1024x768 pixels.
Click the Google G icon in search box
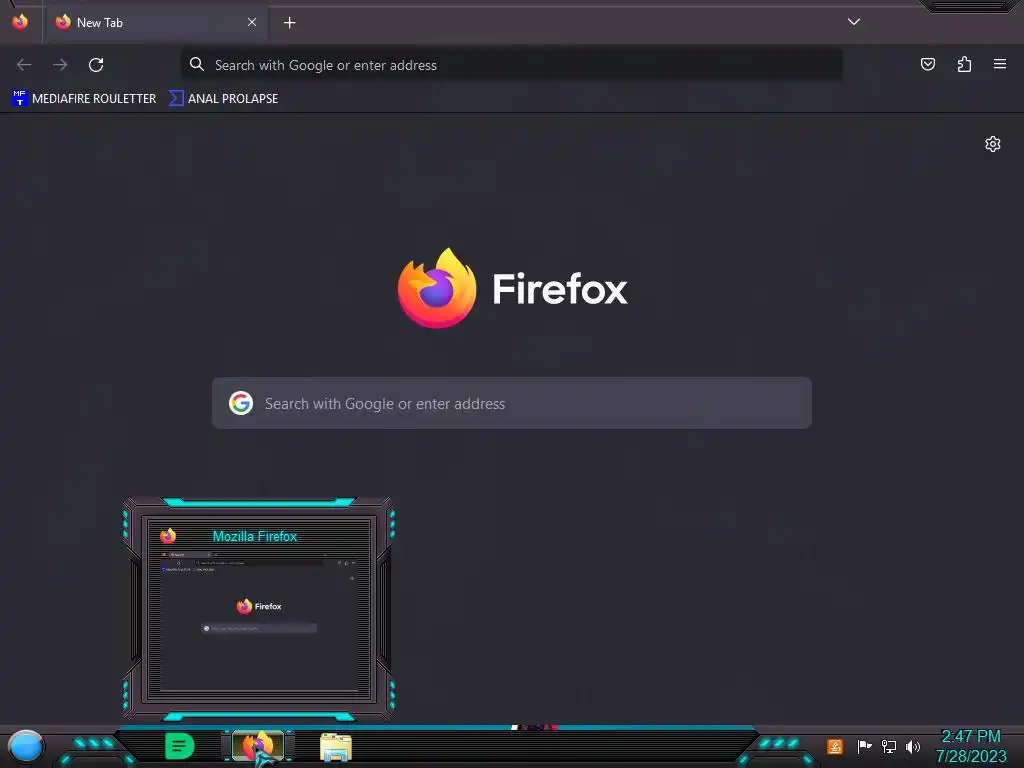[x=241, y=403]
